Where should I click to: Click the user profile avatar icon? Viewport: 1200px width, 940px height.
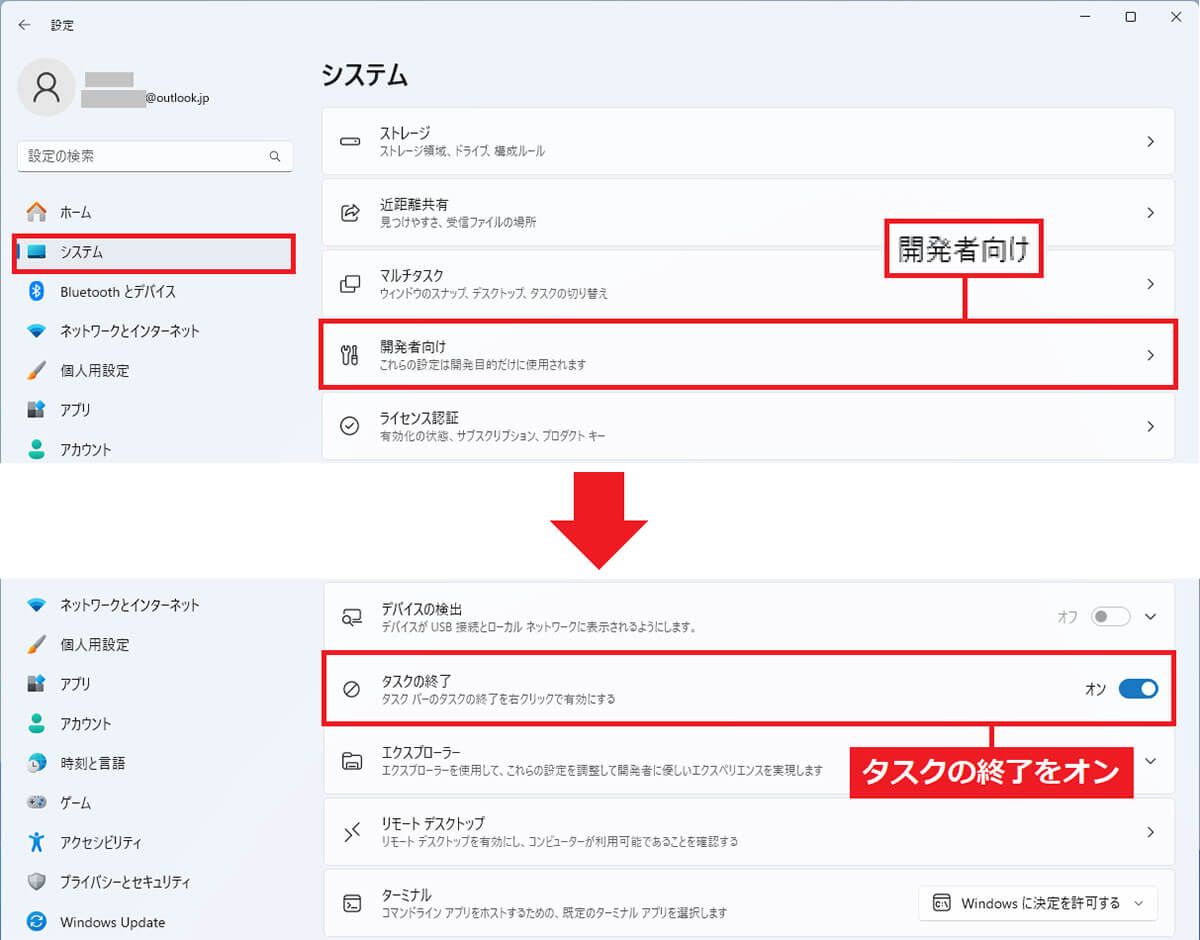(x=46, y=87)
